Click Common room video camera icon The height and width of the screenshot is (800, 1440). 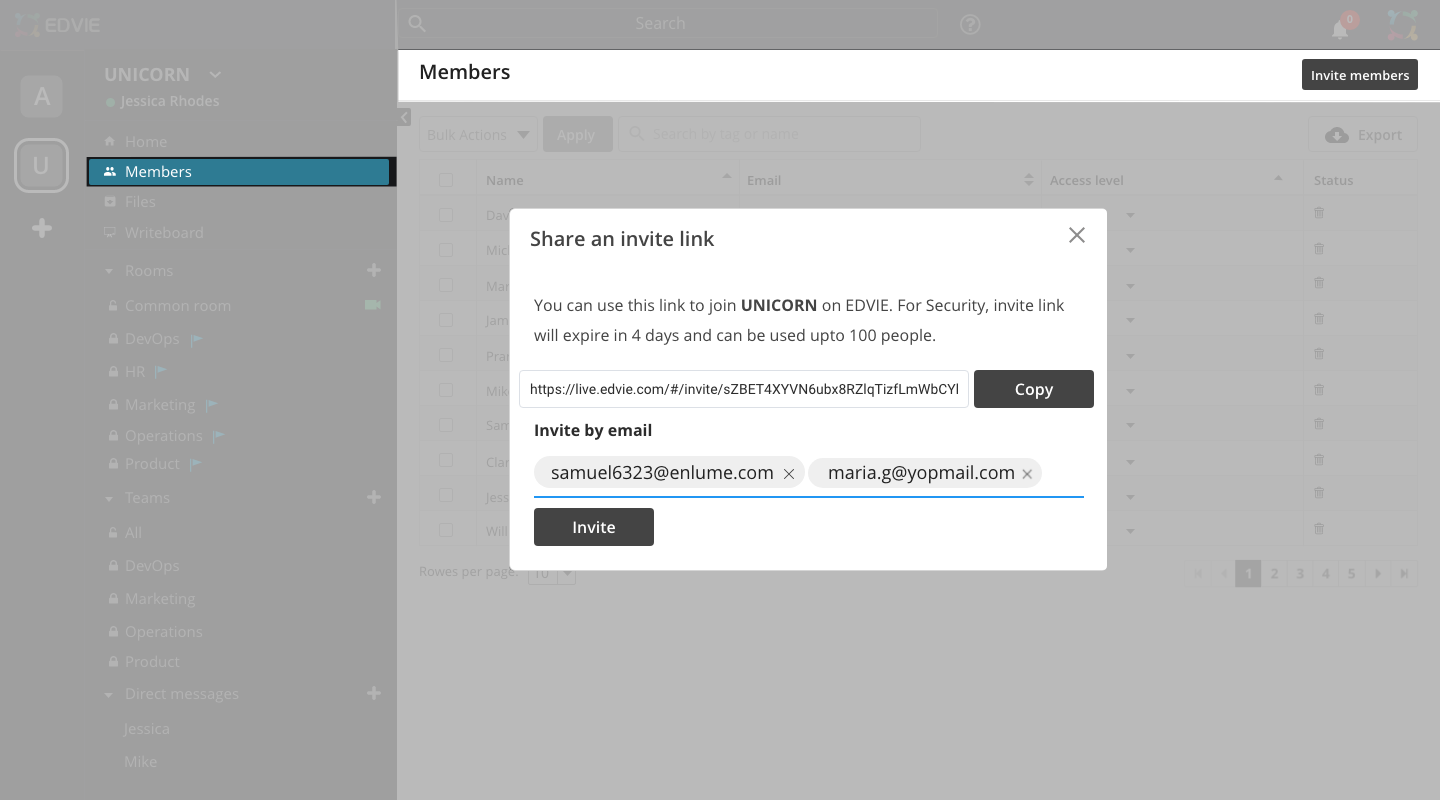373,305
